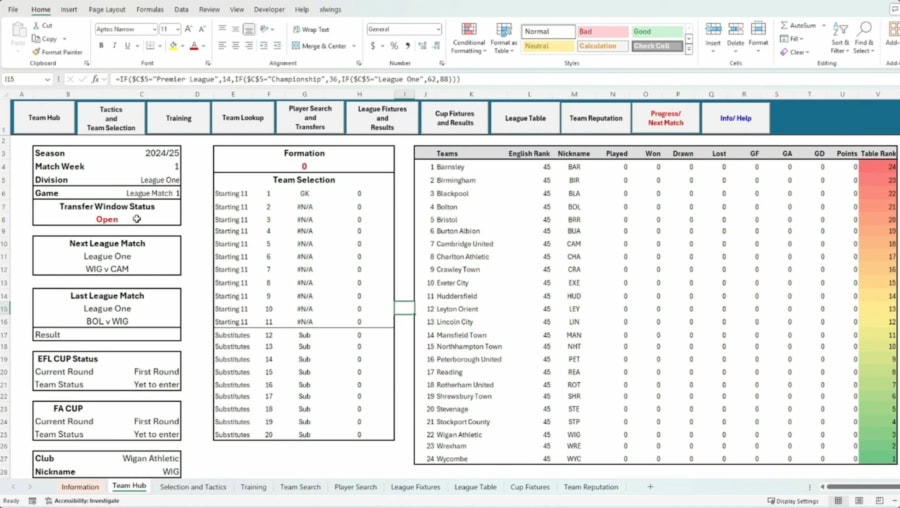900x508 pixels.
Task: Toggle italic formatting
Action: (x=112, y=46)
